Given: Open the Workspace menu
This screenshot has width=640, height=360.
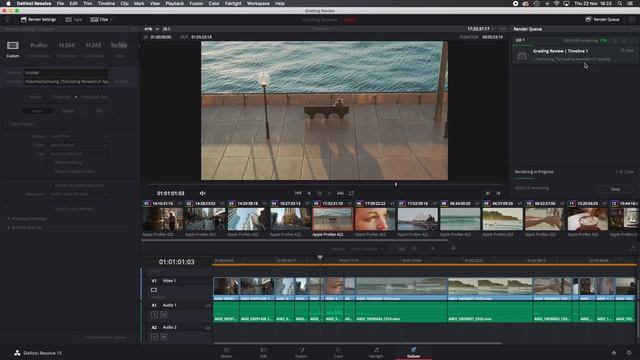Looking at the screenshot, I should (258, 3).
